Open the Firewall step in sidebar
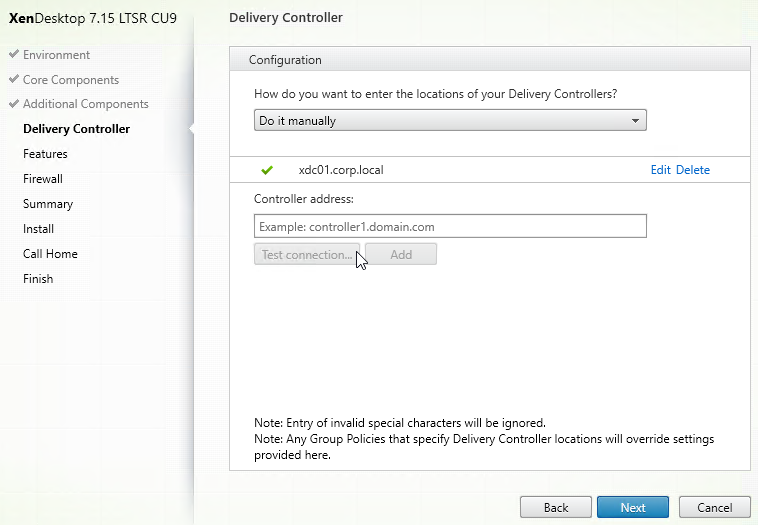This screenshot has width=758, height=525. point(43,179)
